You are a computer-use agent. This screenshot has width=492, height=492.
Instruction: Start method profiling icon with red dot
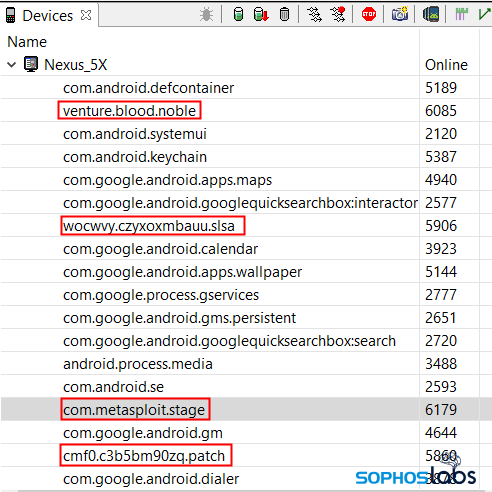pos(338,14)
